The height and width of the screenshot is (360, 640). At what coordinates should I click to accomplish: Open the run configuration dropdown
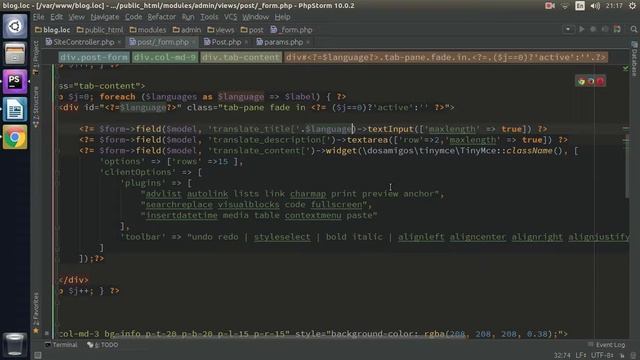tap(568, 29)
